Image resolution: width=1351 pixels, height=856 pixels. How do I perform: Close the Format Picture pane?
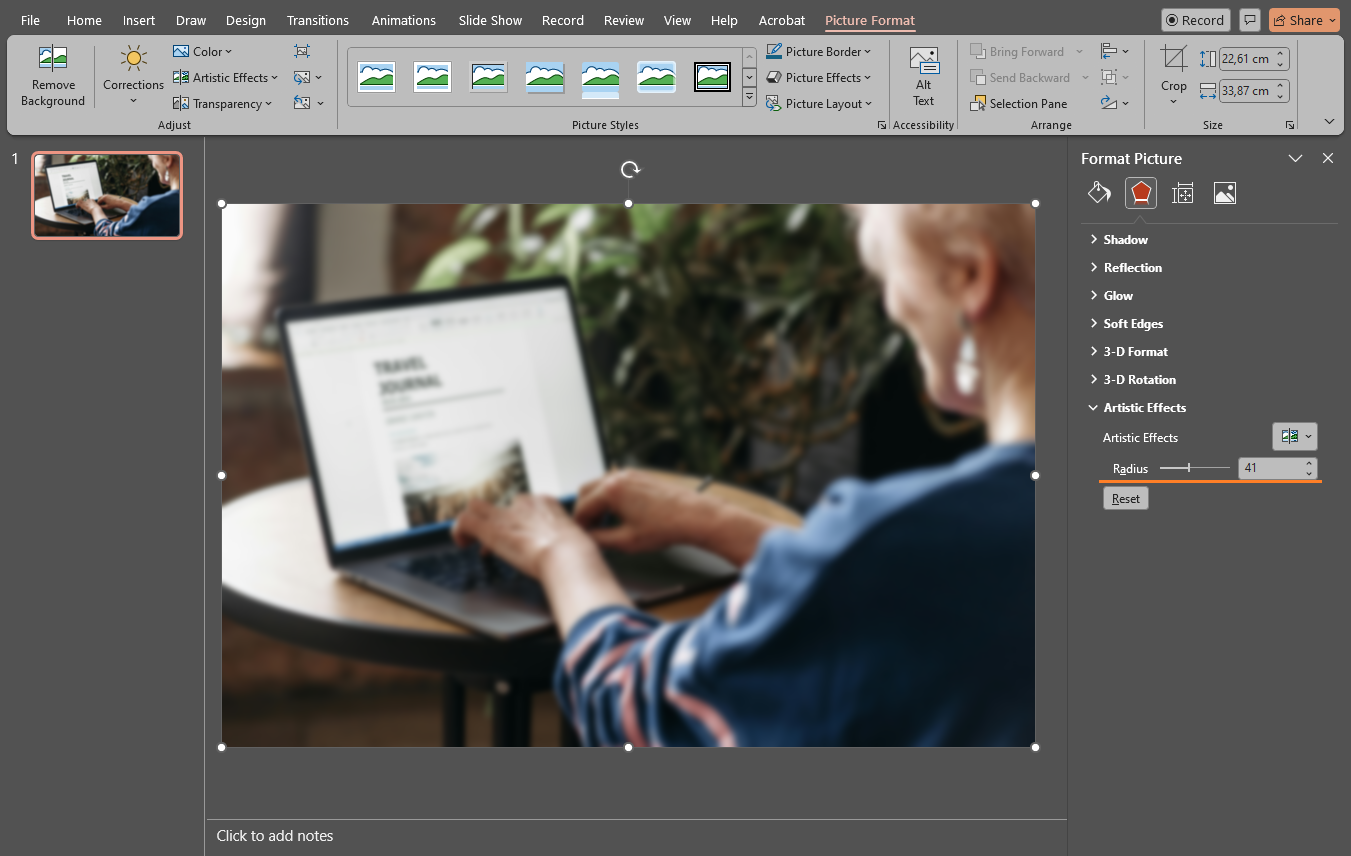[x=1328, y=158]
